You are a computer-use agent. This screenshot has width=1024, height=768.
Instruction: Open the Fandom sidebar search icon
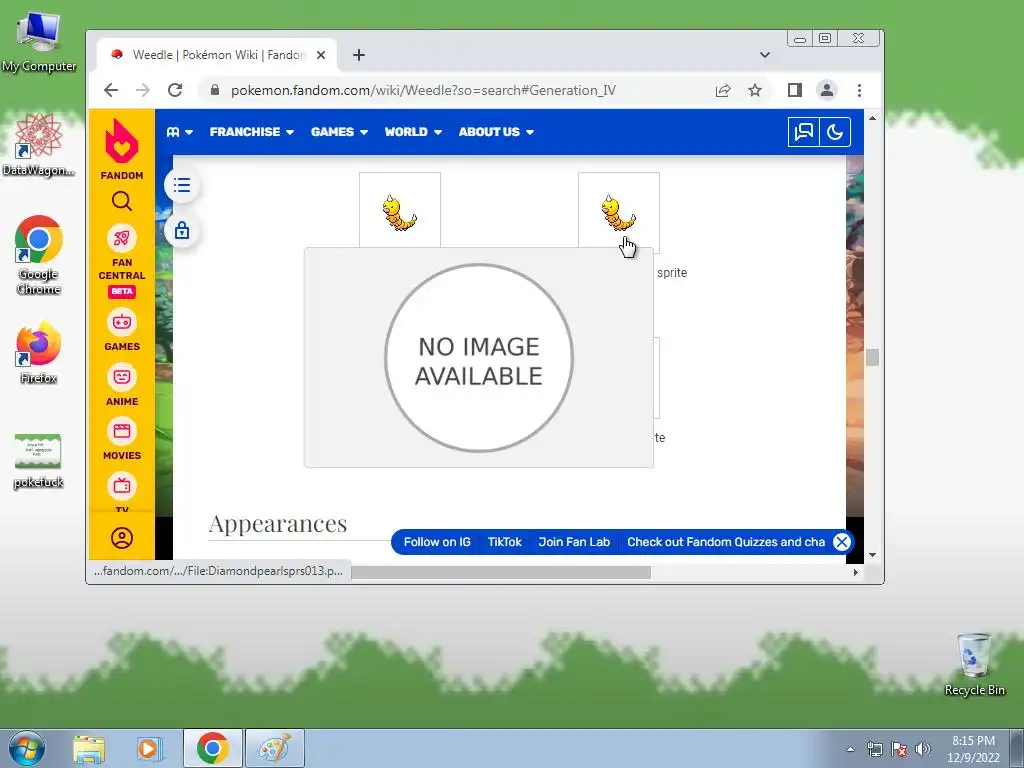point(121,201)
